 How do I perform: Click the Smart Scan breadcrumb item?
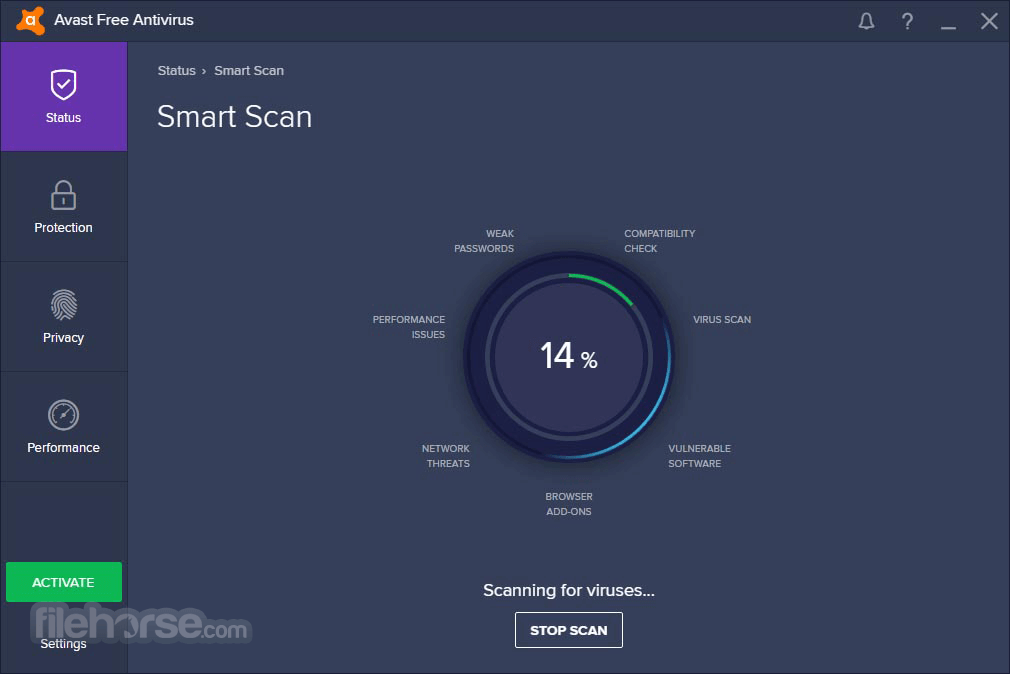249,71
